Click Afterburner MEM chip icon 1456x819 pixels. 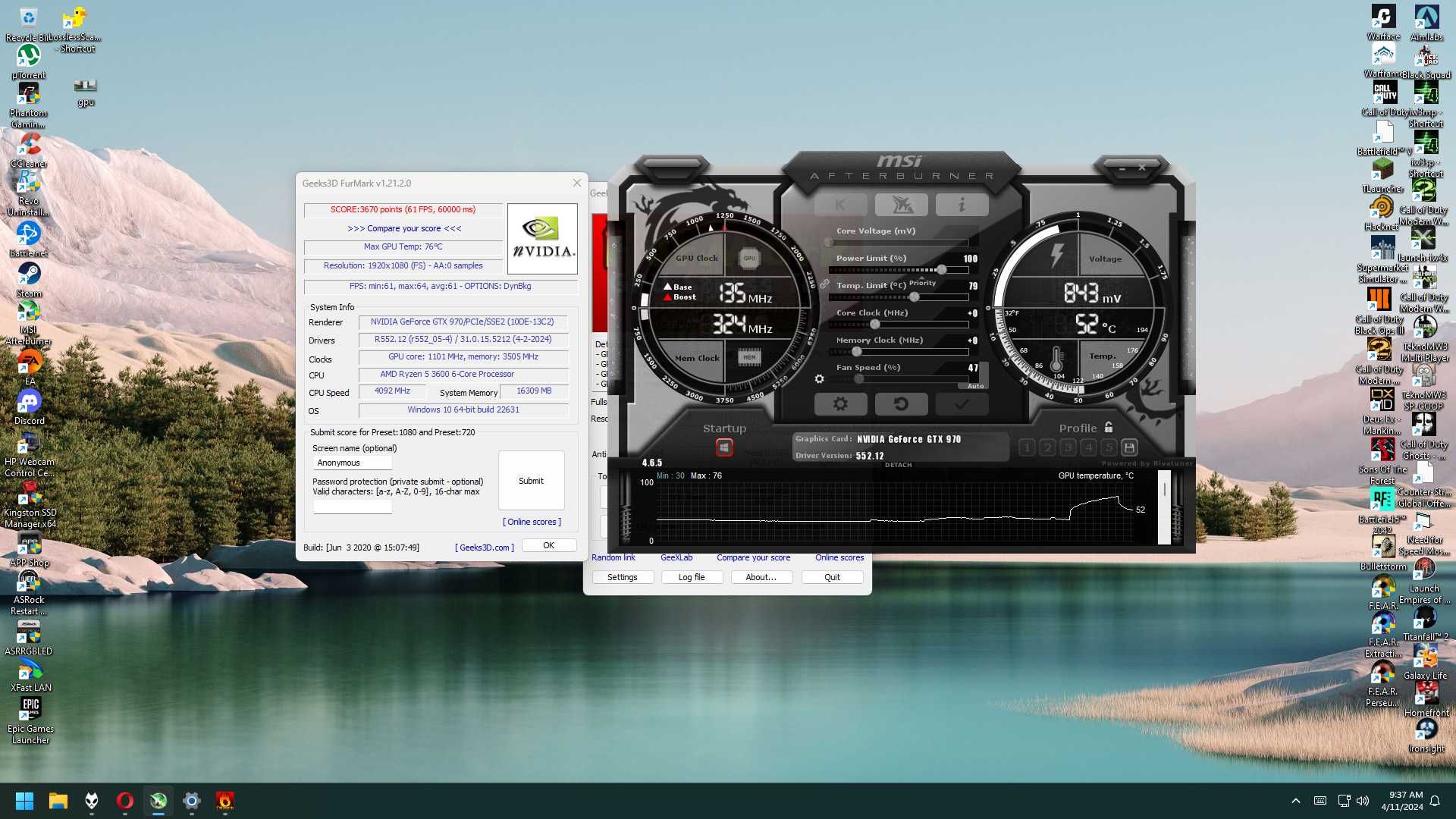coord(749,357)
